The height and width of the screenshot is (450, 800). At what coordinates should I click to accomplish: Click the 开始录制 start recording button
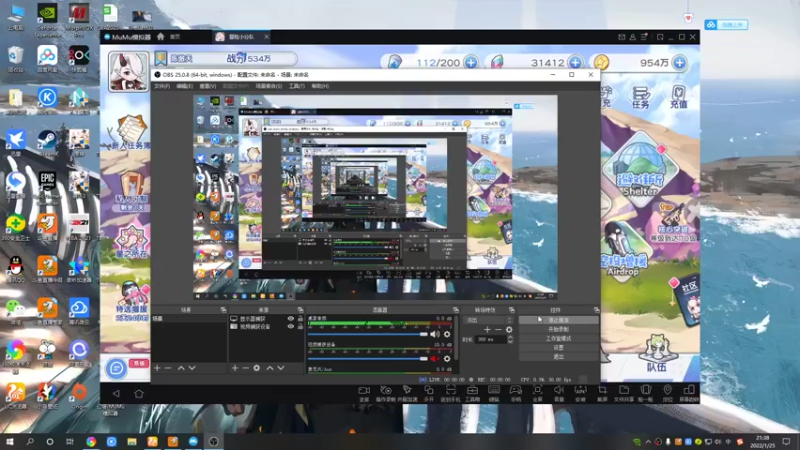pos(559,329)
